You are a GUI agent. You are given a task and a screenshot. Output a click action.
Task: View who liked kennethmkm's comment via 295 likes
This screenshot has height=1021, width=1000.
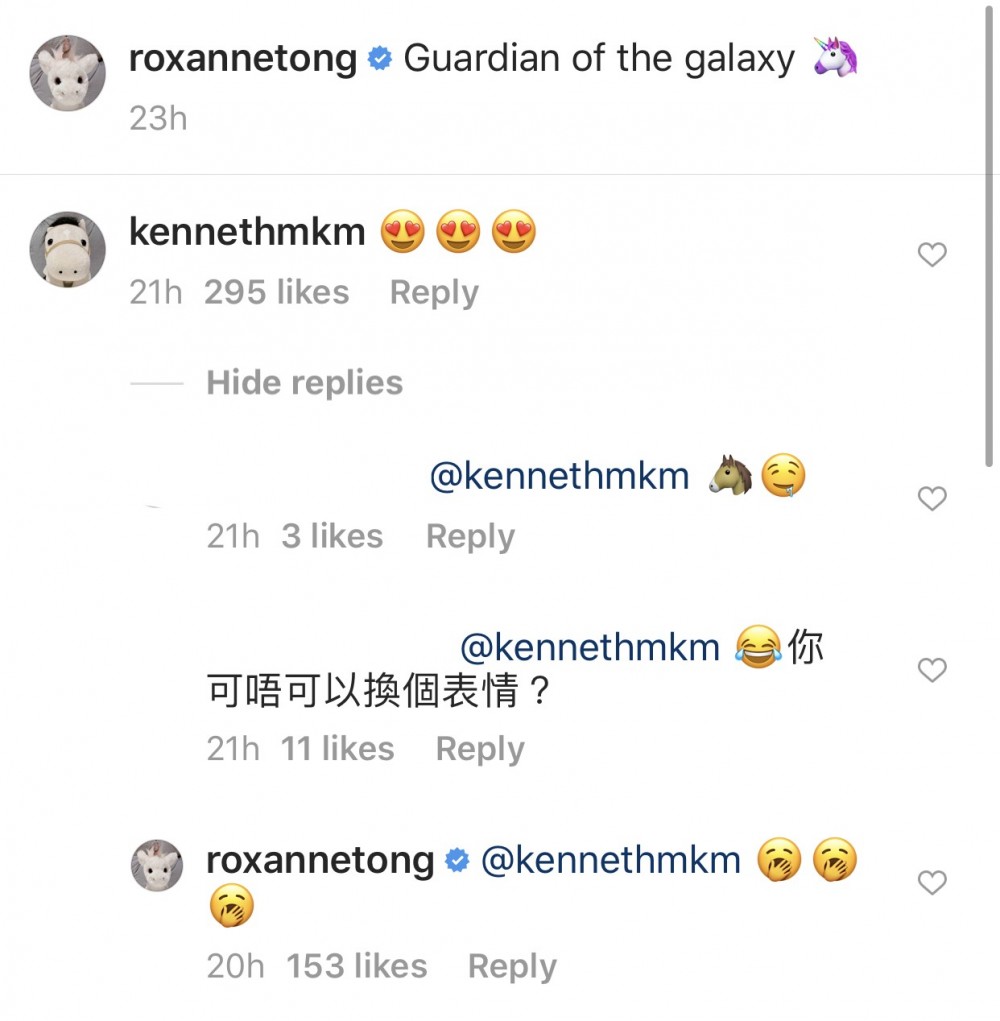276,292
